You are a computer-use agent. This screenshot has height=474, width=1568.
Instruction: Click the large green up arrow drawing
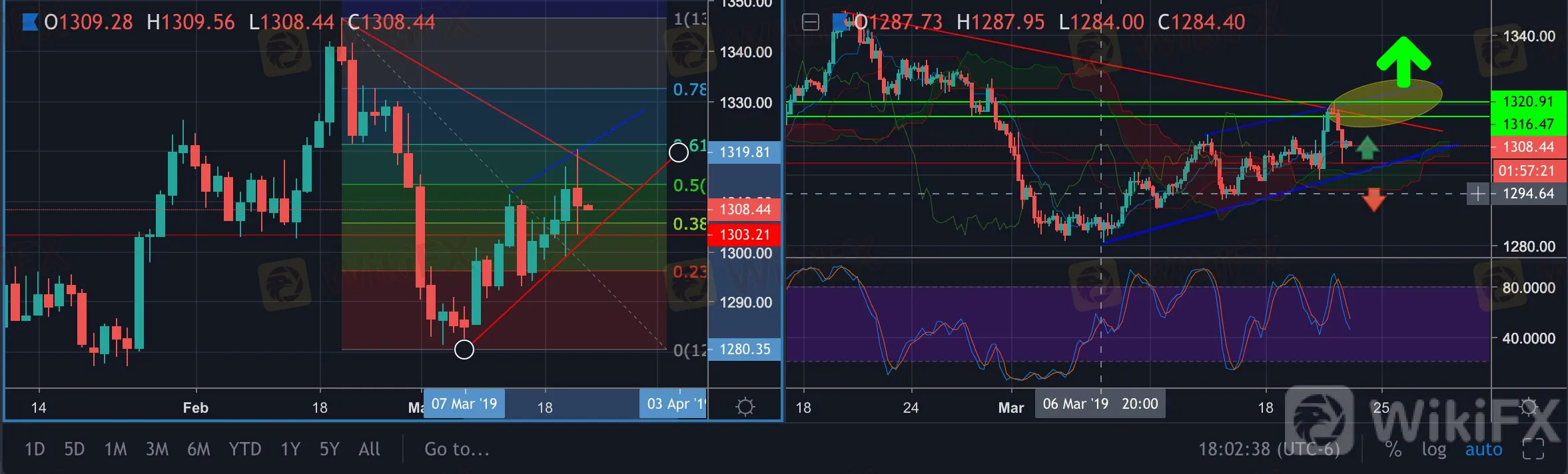pyautogui.click(x=1403, y=62)
